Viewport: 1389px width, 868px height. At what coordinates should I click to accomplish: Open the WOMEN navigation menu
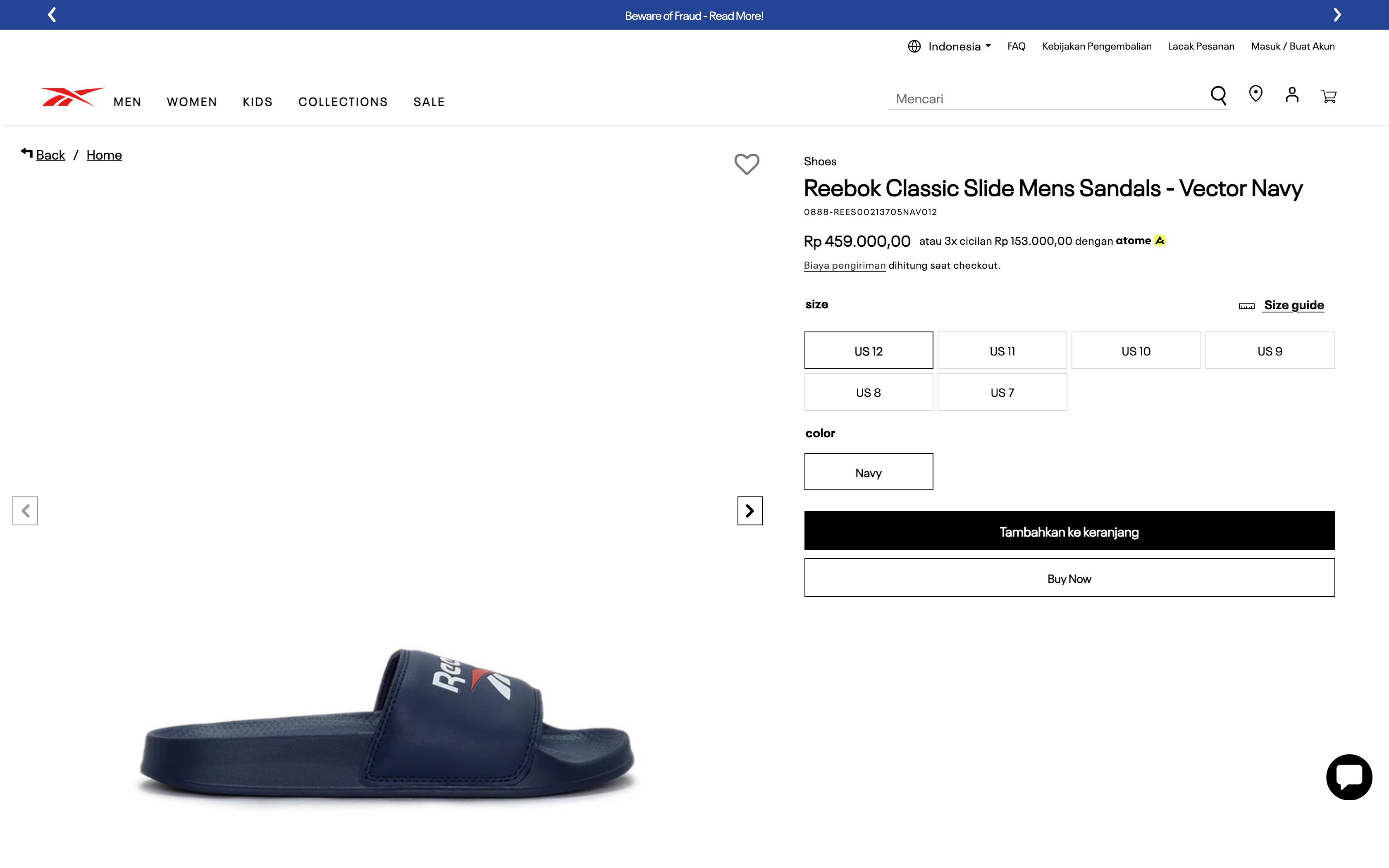coord(192,102)
